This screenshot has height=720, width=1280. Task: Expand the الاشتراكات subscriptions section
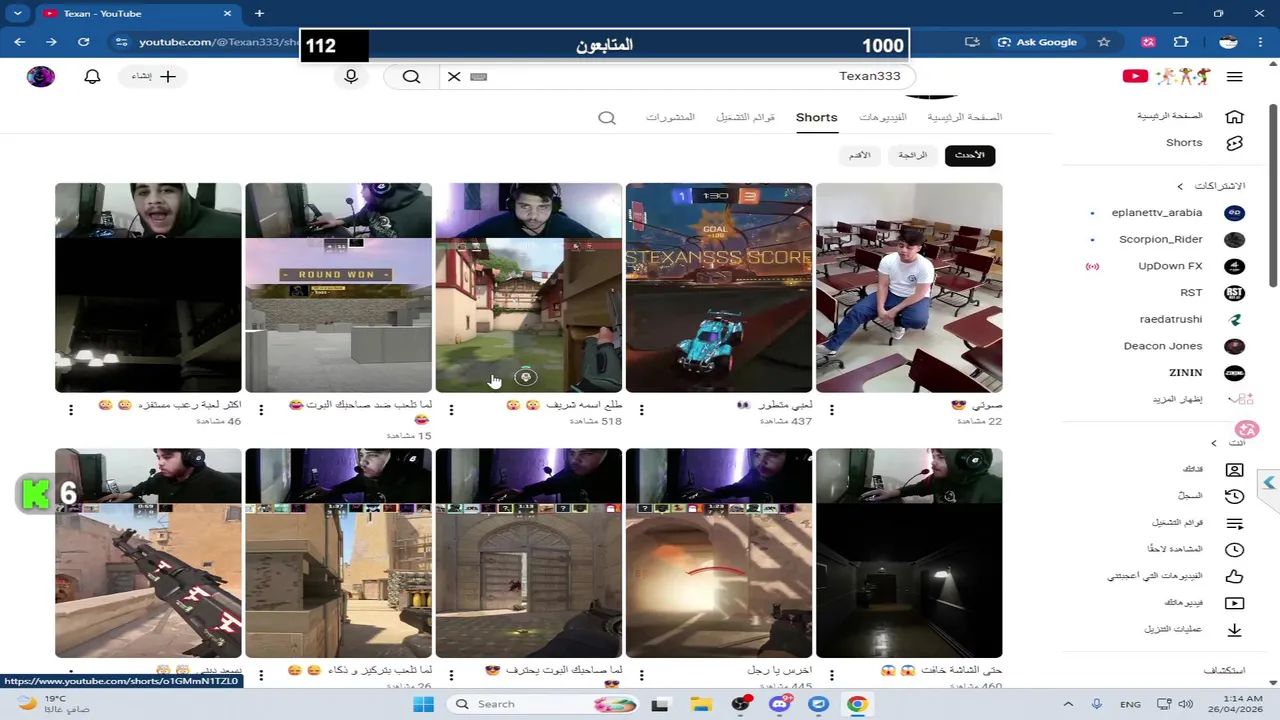(1210, 186)
